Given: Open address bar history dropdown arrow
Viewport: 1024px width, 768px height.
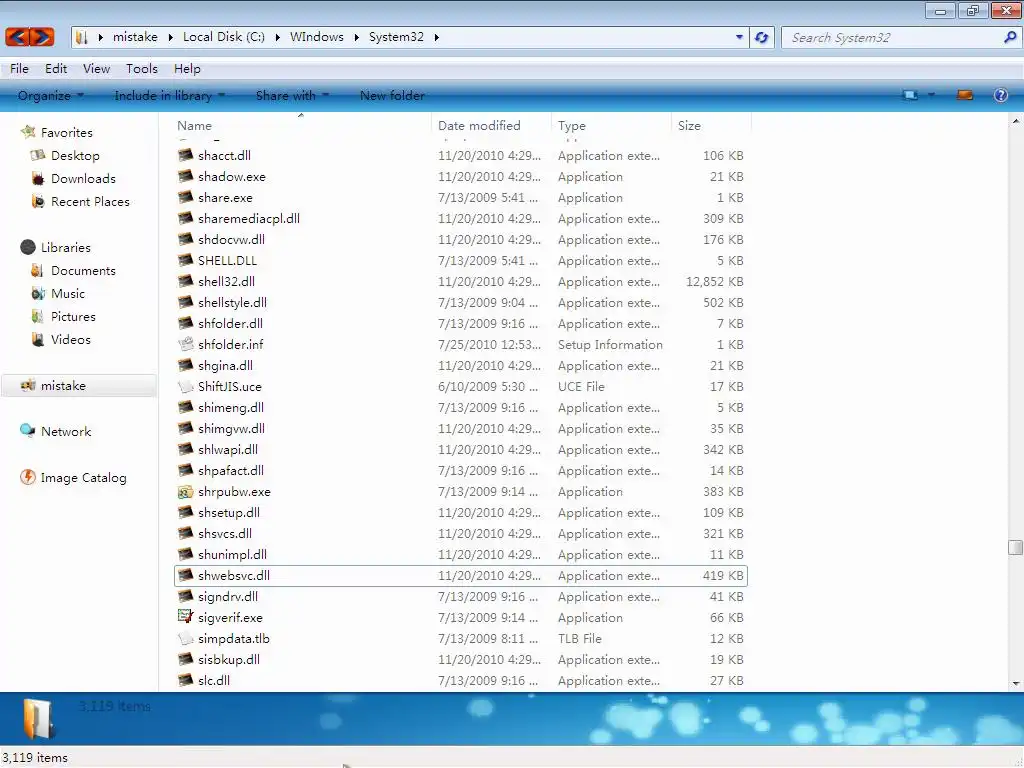Looking at the screenshot, I should coord(739,37).
